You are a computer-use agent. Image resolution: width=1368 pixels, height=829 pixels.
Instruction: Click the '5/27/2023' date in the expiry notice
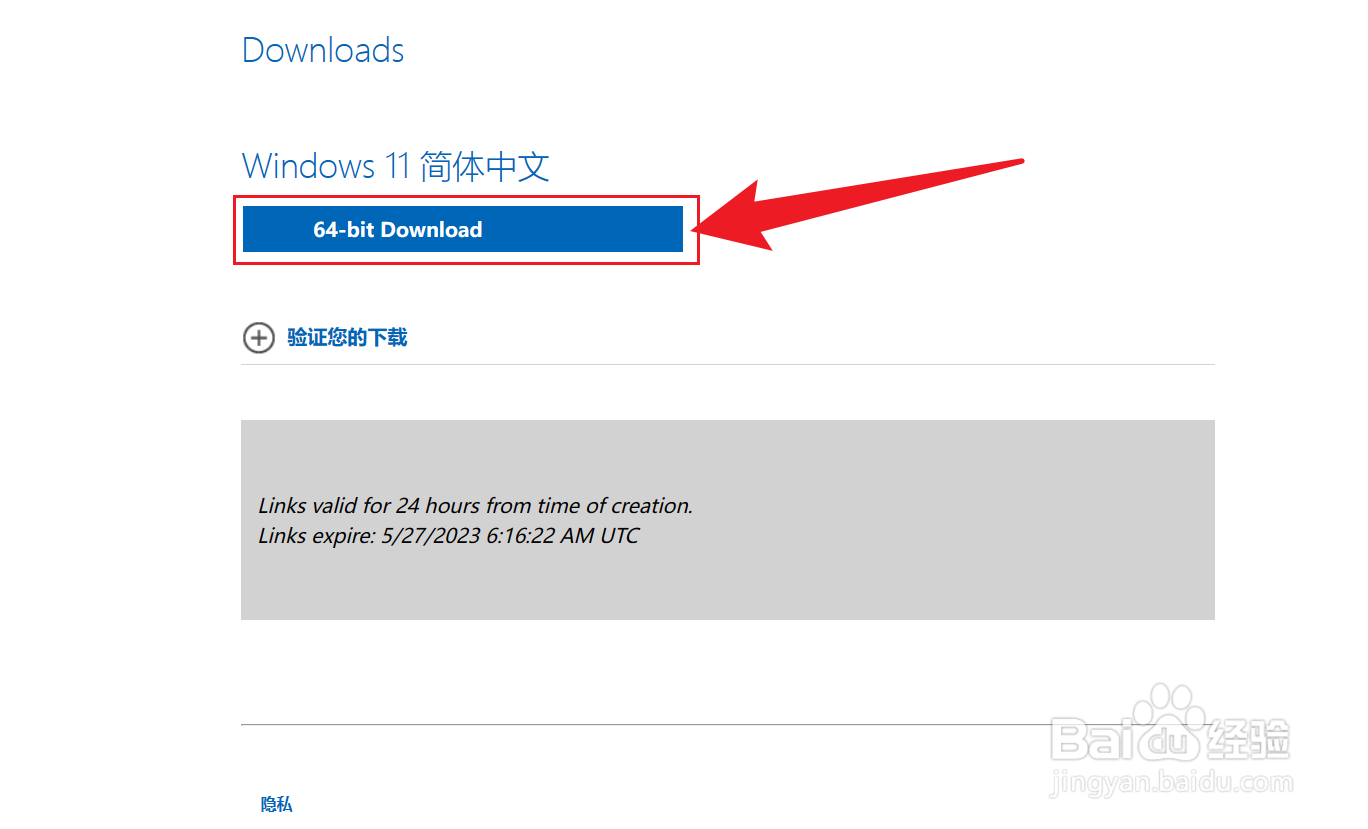pyautogui.click(x=431, y=535)
